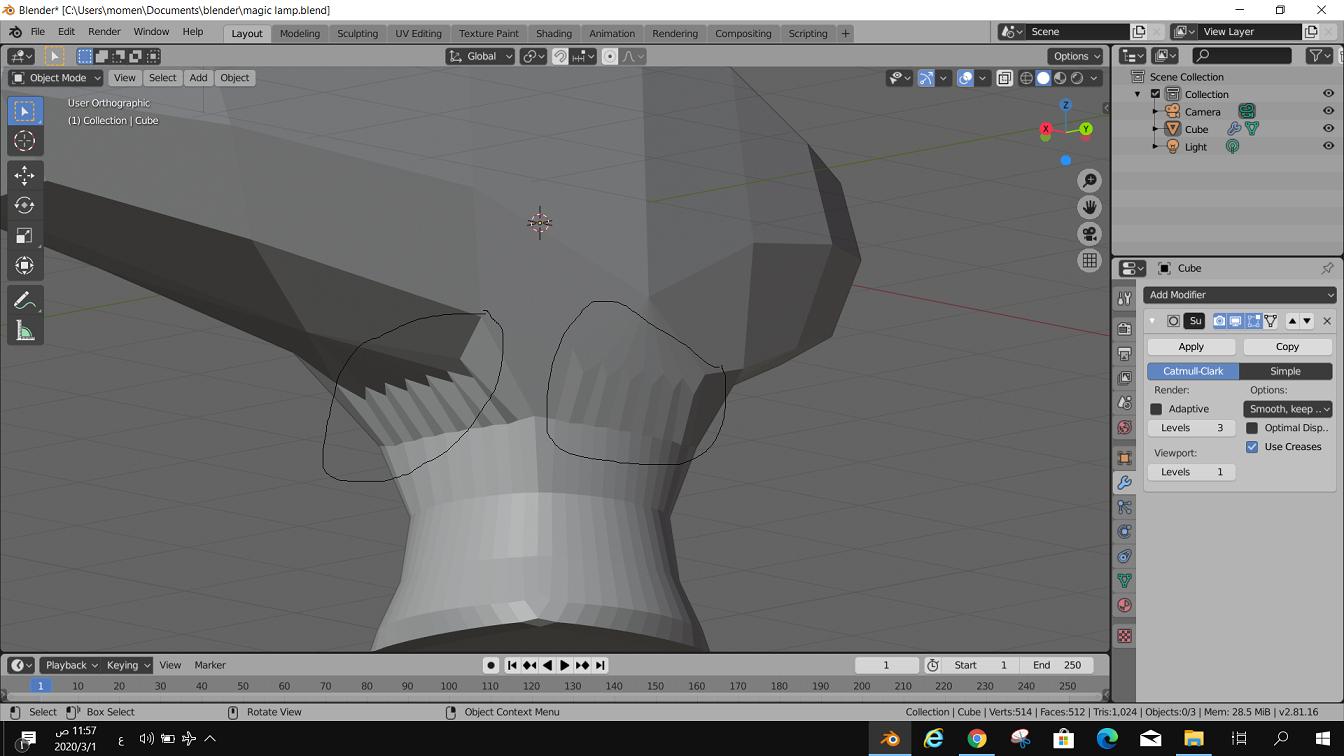
Task: Switch to the UV Editing workspace tab
Action: (418, 33)
